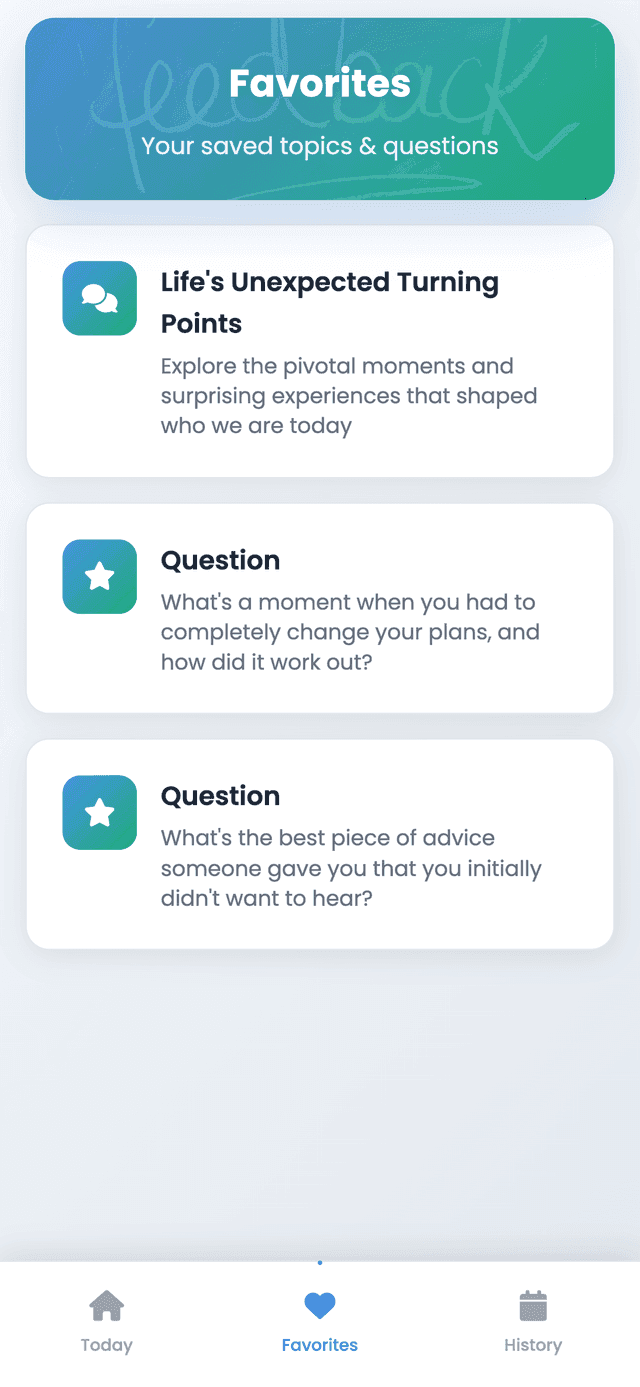The height and width of the screenshot is (1387, 640).
Task: Open the History tab
Action: (x=533, y=1320)
